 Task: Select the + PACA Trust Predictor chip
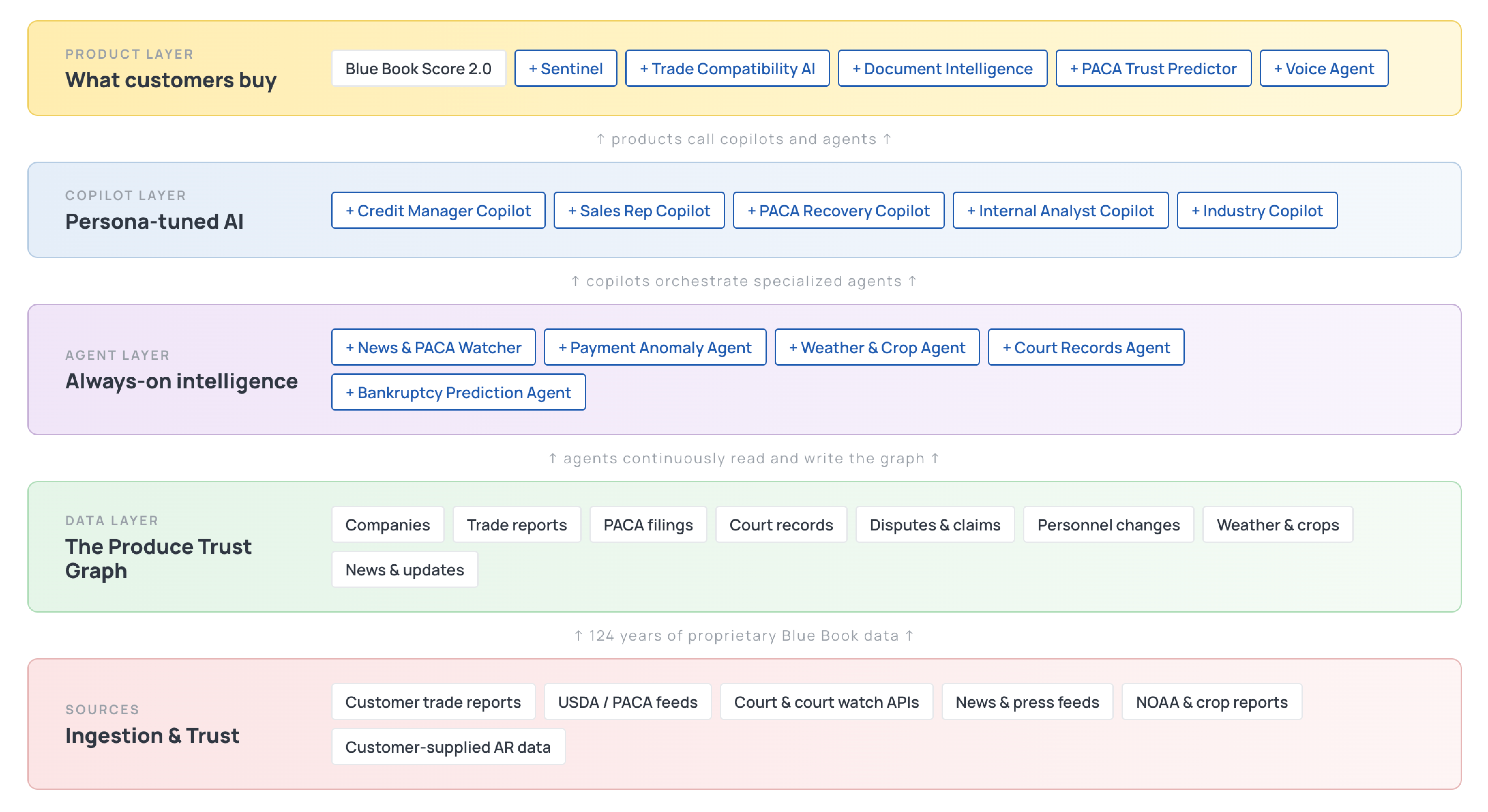(1153, 69)
